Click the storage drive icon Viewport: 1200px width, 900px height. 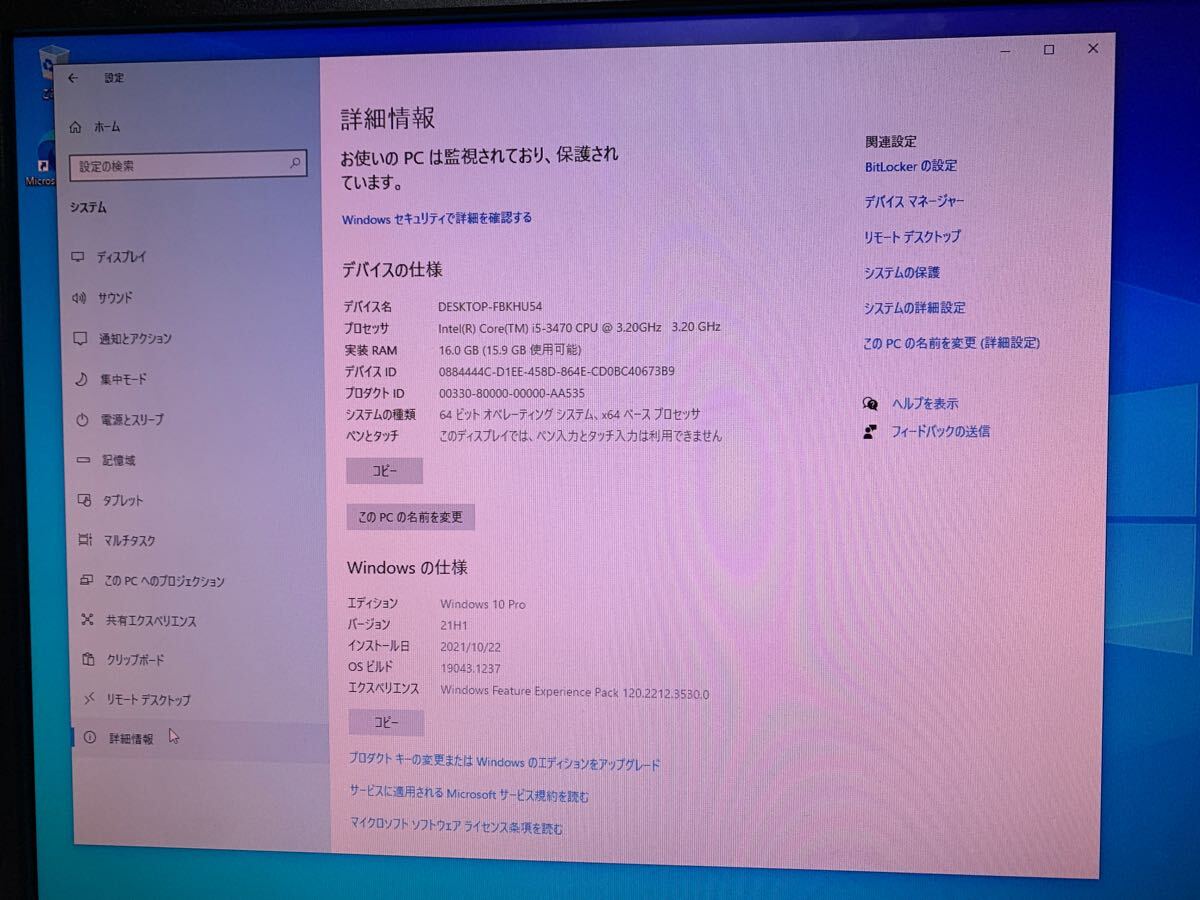point(83,460)
